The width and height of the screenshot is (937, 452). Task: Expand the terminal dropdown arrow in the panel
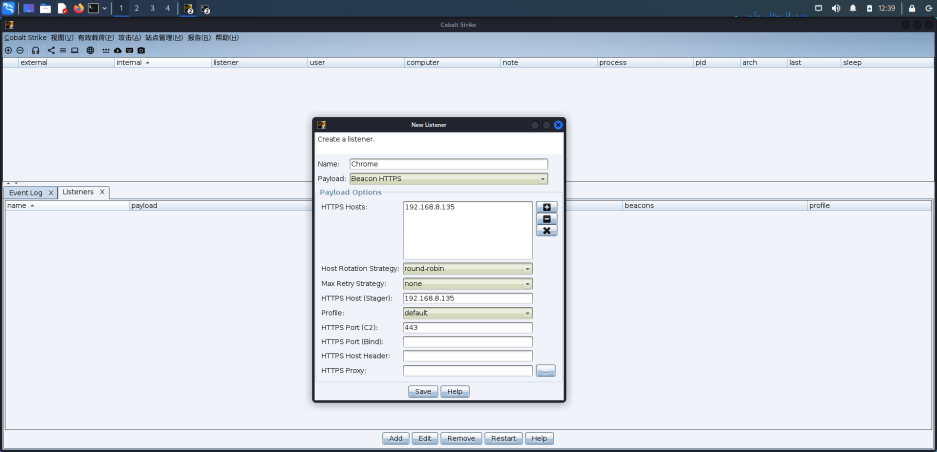(x=105, y=8)
